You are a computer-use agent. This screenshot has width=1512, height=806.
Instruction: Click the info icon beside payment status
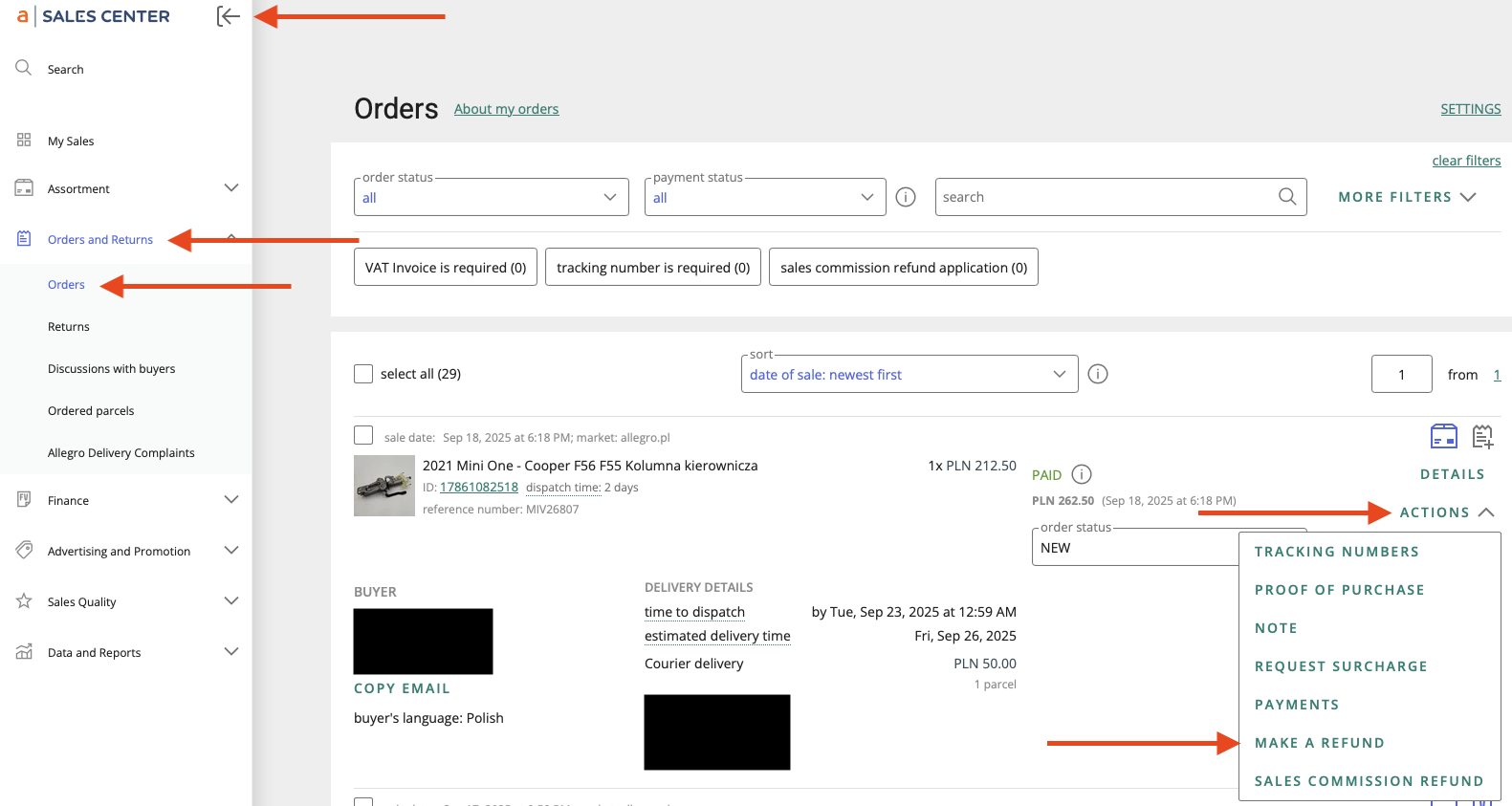tap(906, 197)
